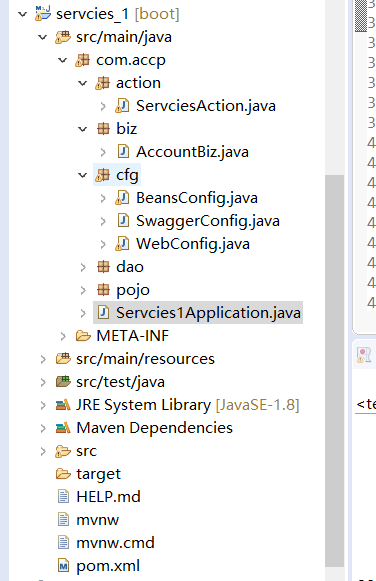Screen dimensions: 376x581
Task: Expand the bottom-level src folder
Action: coord(43,451)
